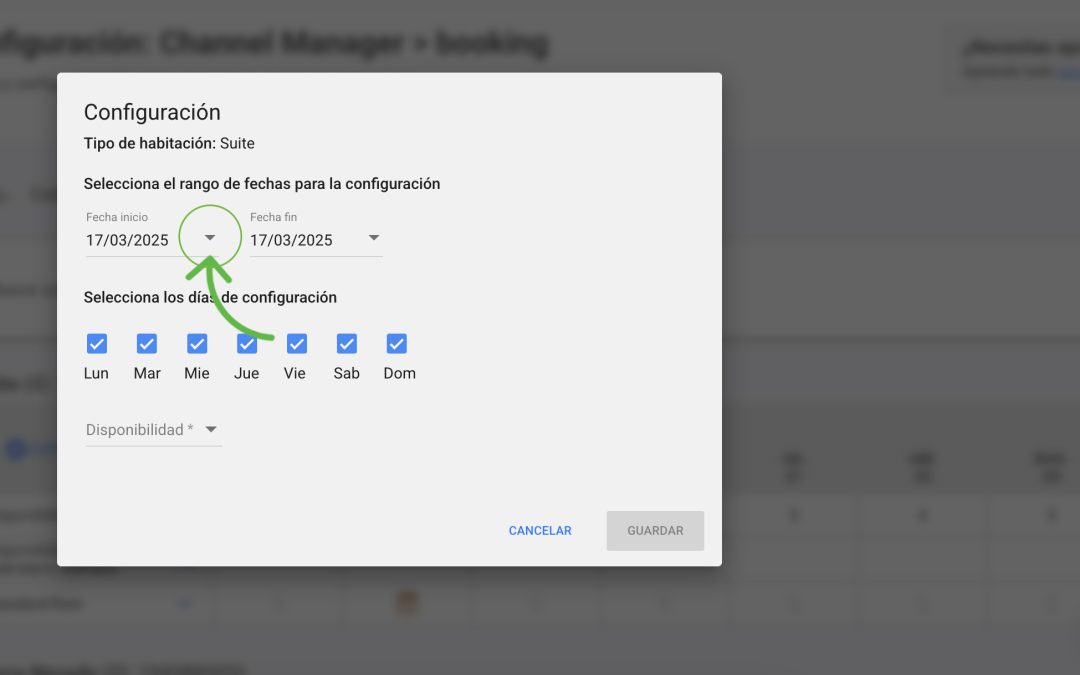Click the Fecha inicio date value 17/03/2025

click(x=127, y=240)
